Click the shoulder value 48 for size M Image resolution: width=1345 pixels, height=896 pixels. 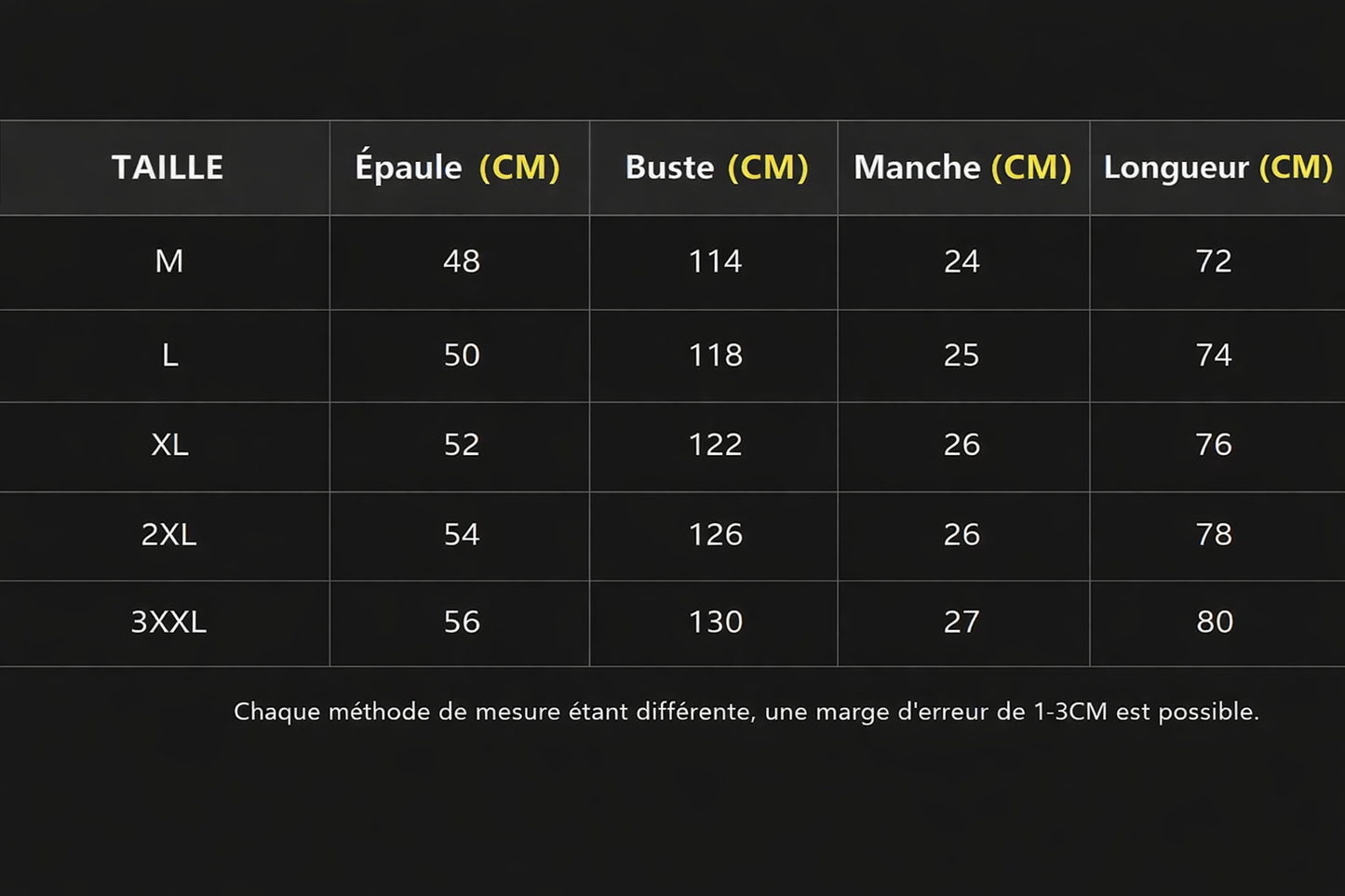[x=462, y=261]
